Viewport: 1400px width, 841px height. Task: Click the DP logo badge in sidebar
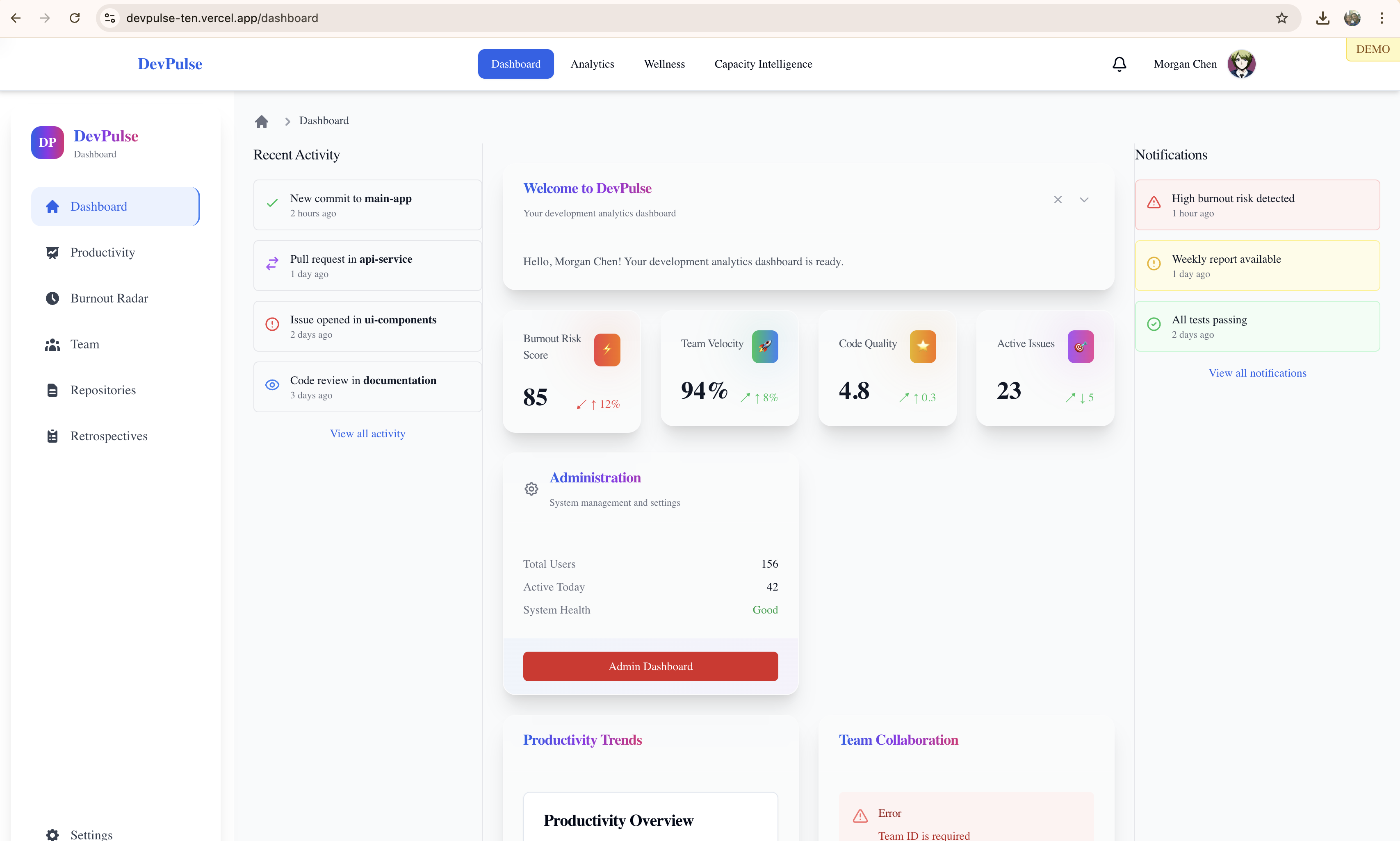pos(47,142)
